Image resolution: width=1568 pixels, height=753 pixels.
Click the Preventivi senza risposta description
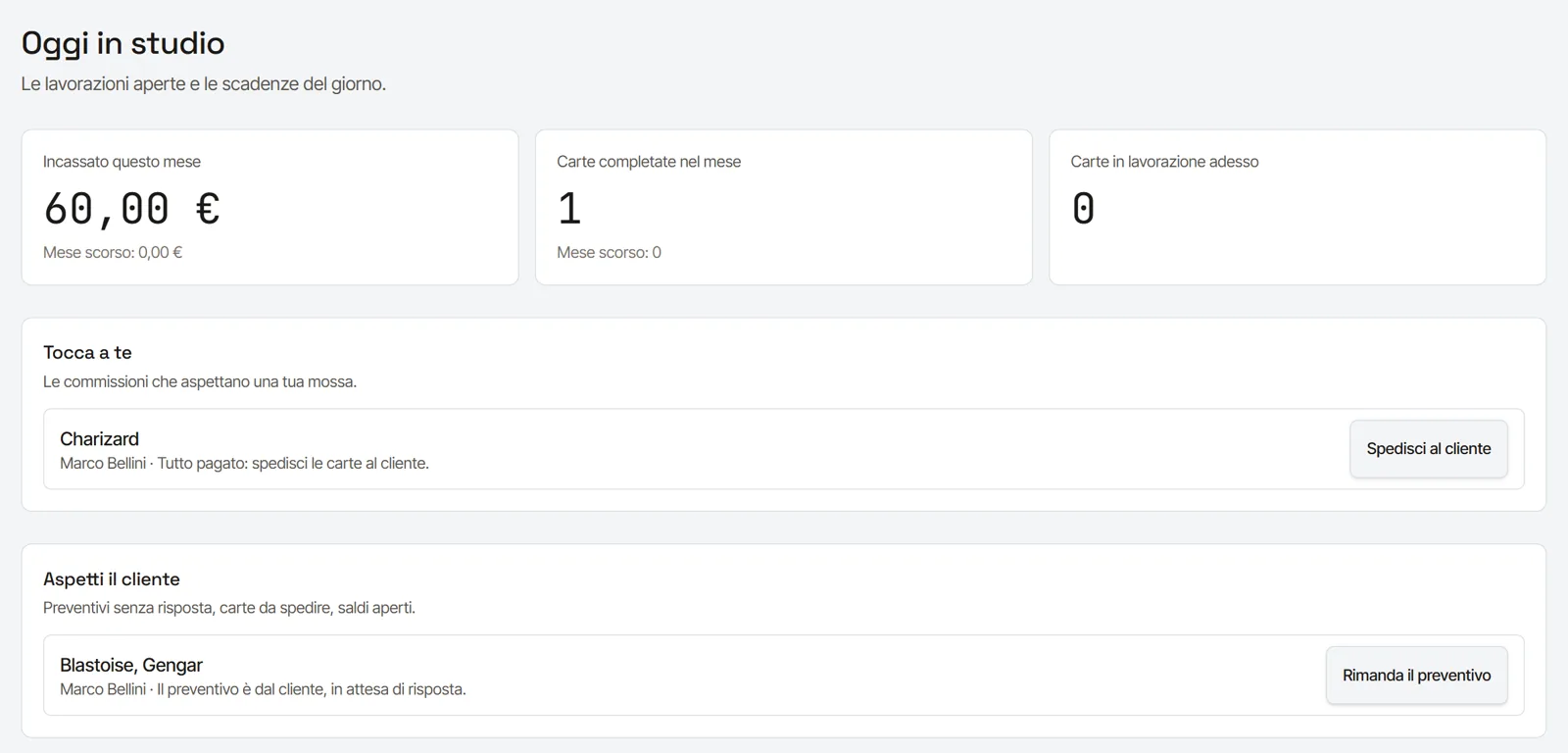point(229,608)
